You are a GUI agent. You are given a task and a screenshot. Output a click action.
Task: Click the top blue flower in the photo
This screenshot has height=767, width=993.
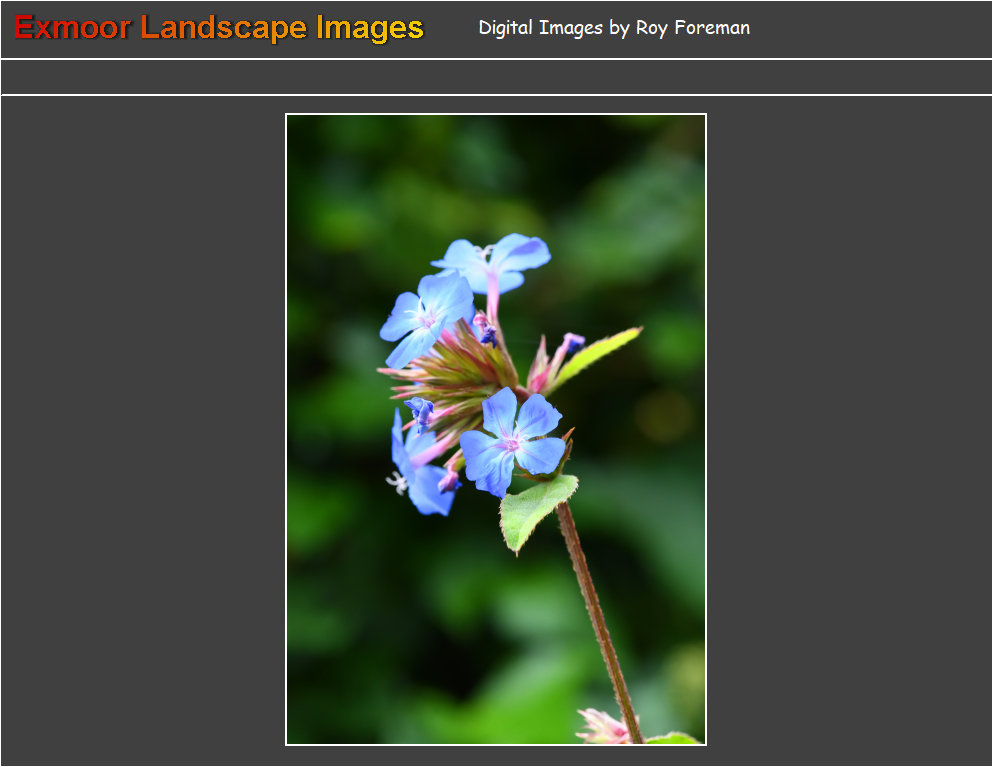coord(495,261)
